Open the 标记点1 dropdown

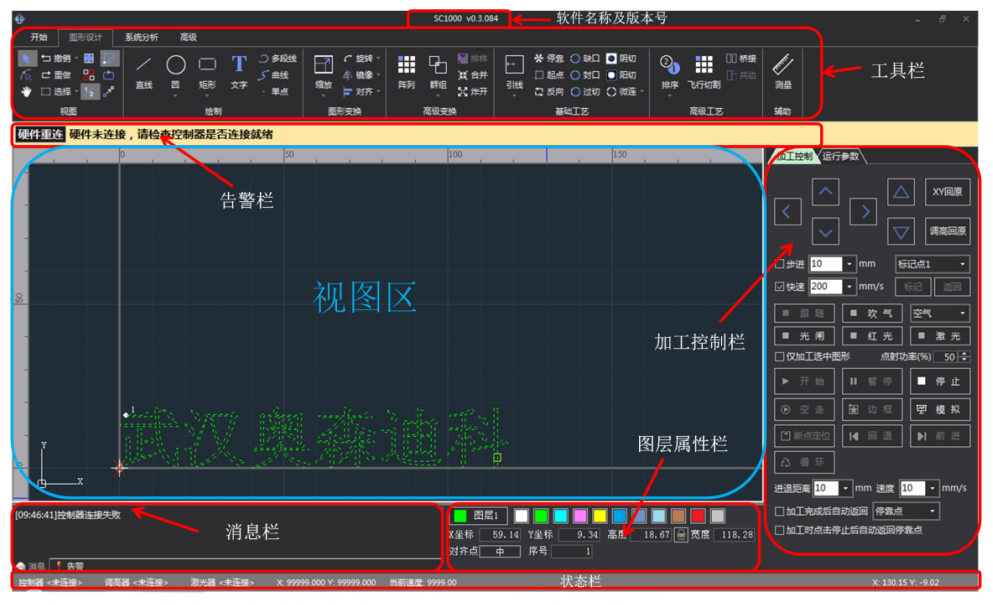coord(933,263)
